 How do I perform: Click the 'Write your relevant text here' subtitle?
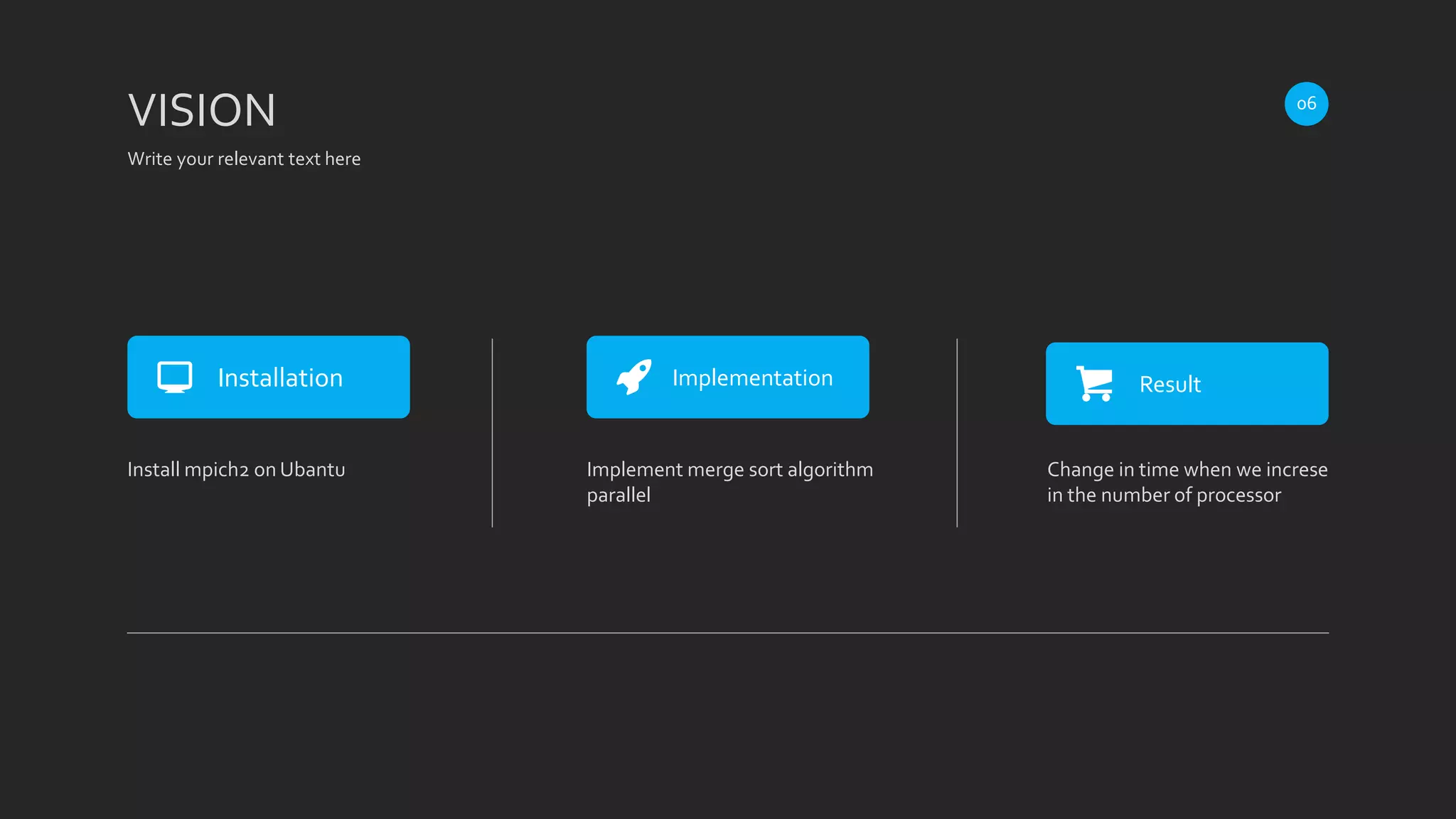(244, 159)
